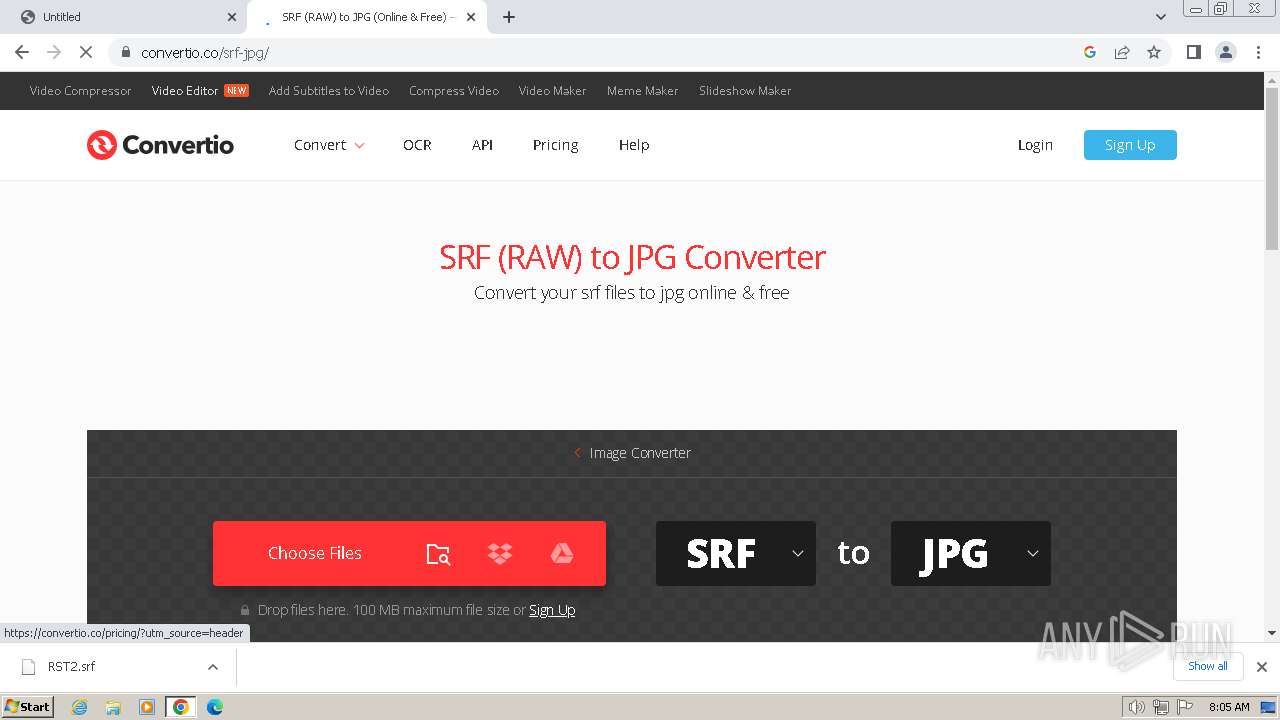Open File Explorer from the taskbar

point(113,707)
